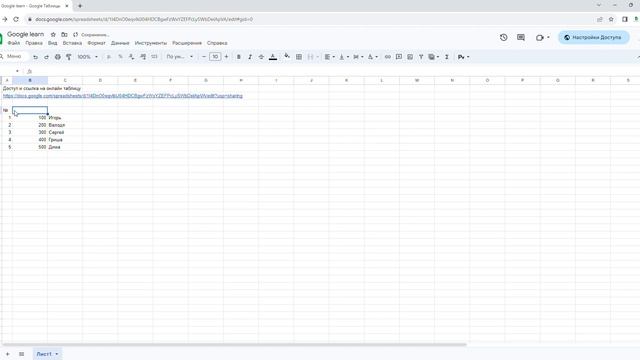Image resolution: width=640 pixels, height=360 pixels.
Task: Open more number formats (123)
Action: click(154, 57)
